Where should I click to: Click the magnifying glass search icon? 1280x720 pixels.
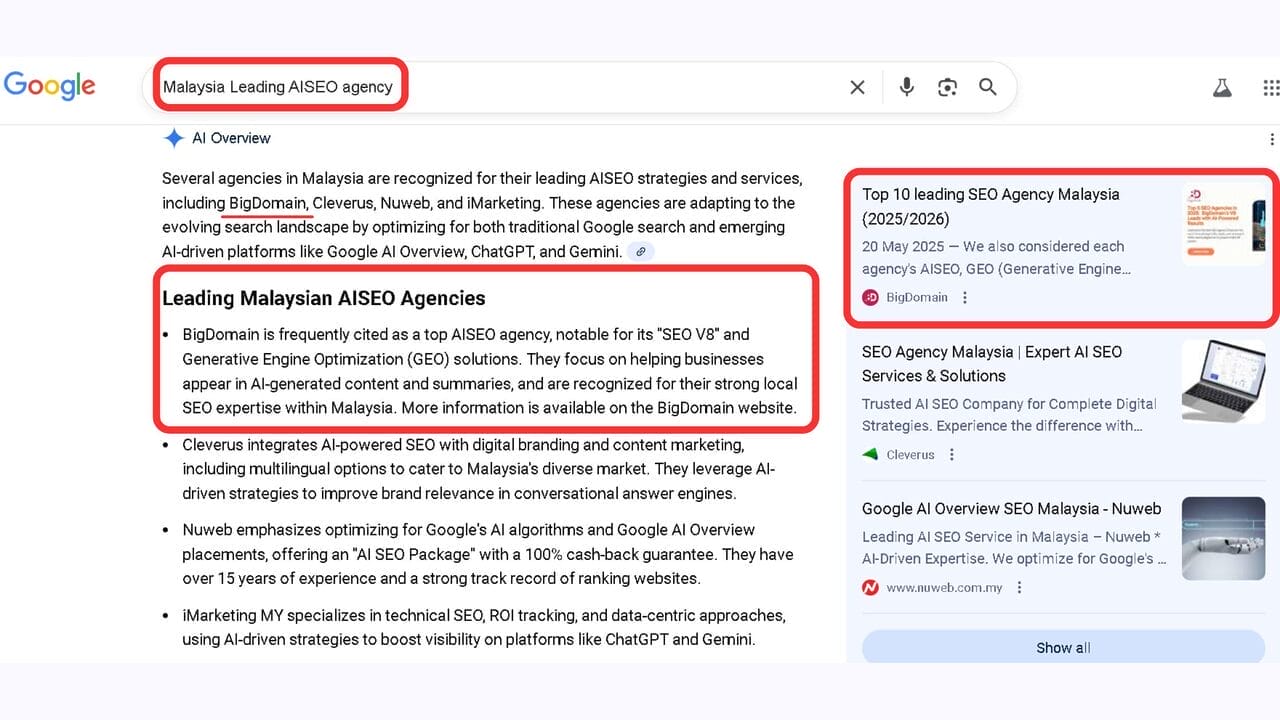[x=988, y=88]
